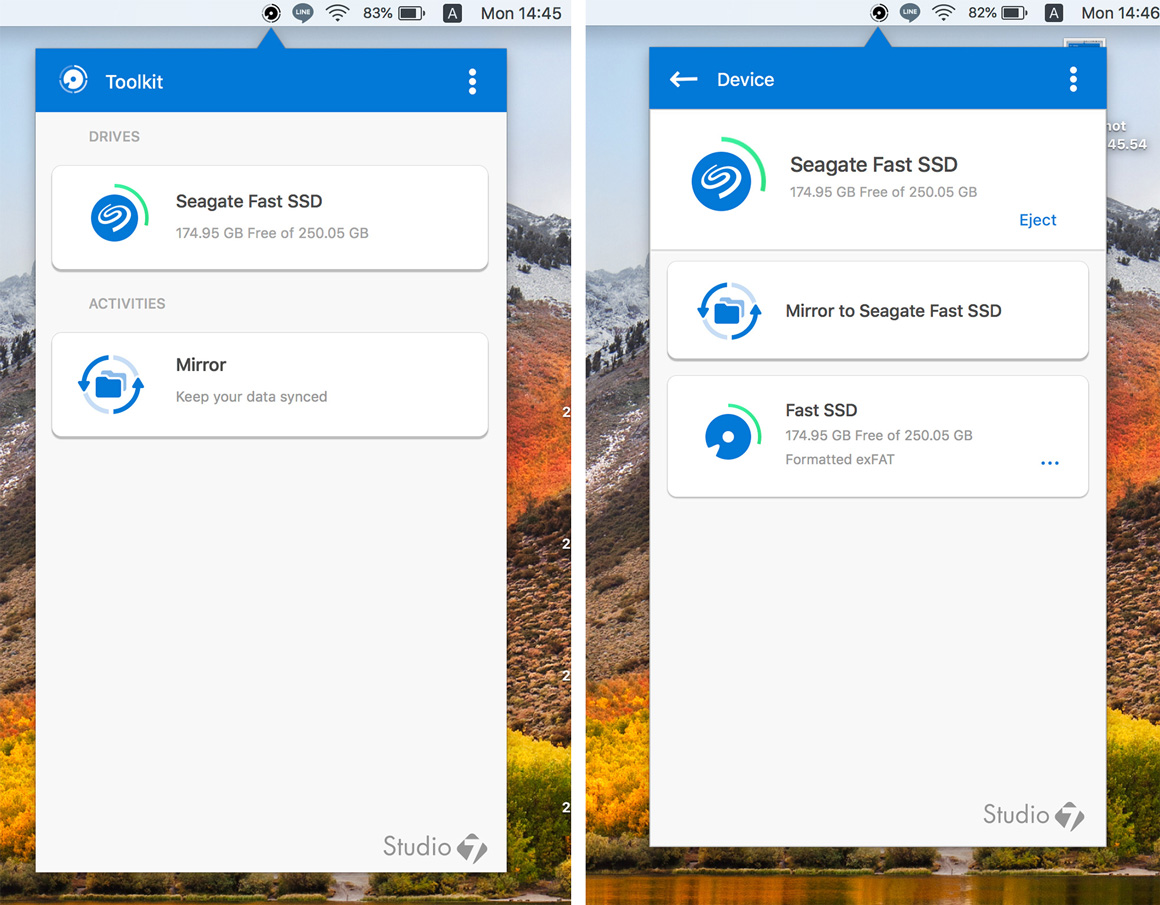Click 'Keep your data synced' text

(252, 397)
